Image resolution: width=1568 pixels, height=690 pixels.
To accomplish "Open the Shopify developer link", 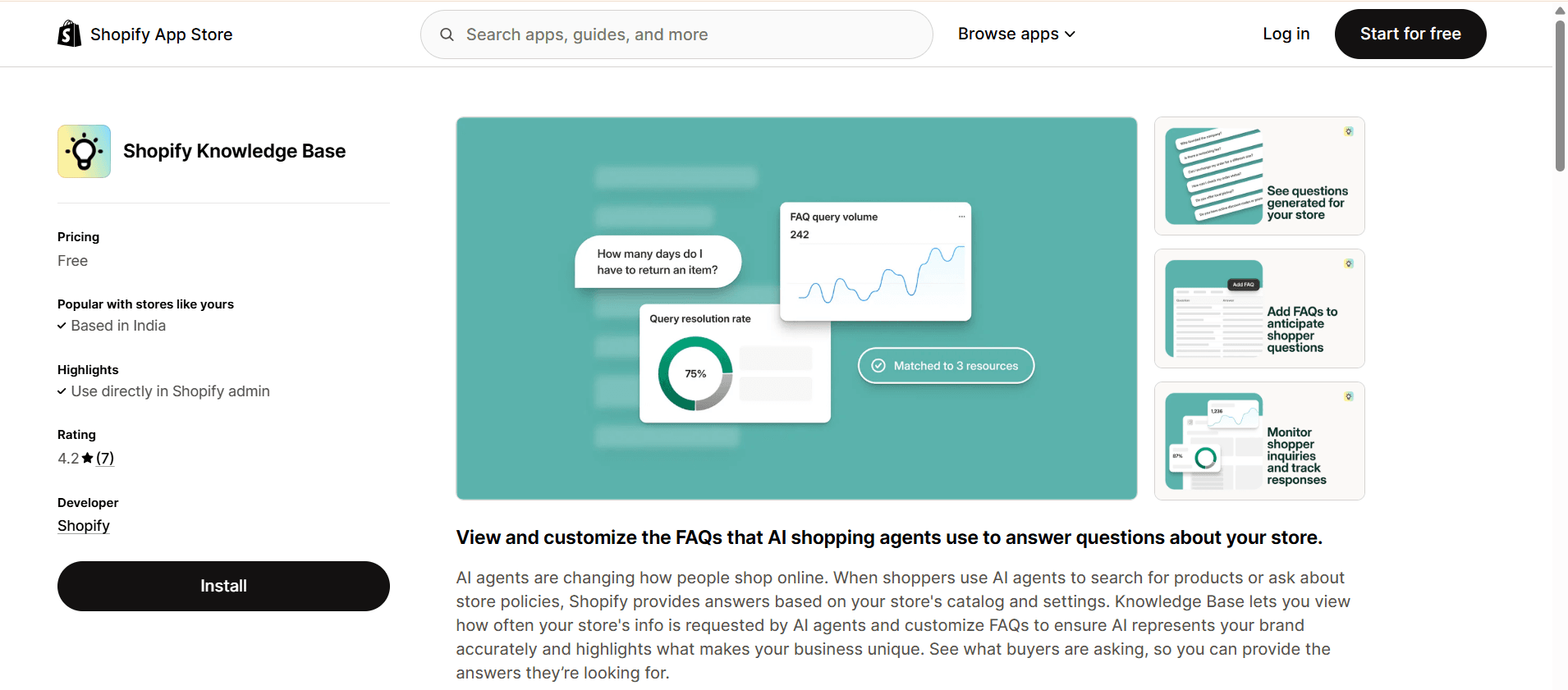I will [x=83, y=525].
